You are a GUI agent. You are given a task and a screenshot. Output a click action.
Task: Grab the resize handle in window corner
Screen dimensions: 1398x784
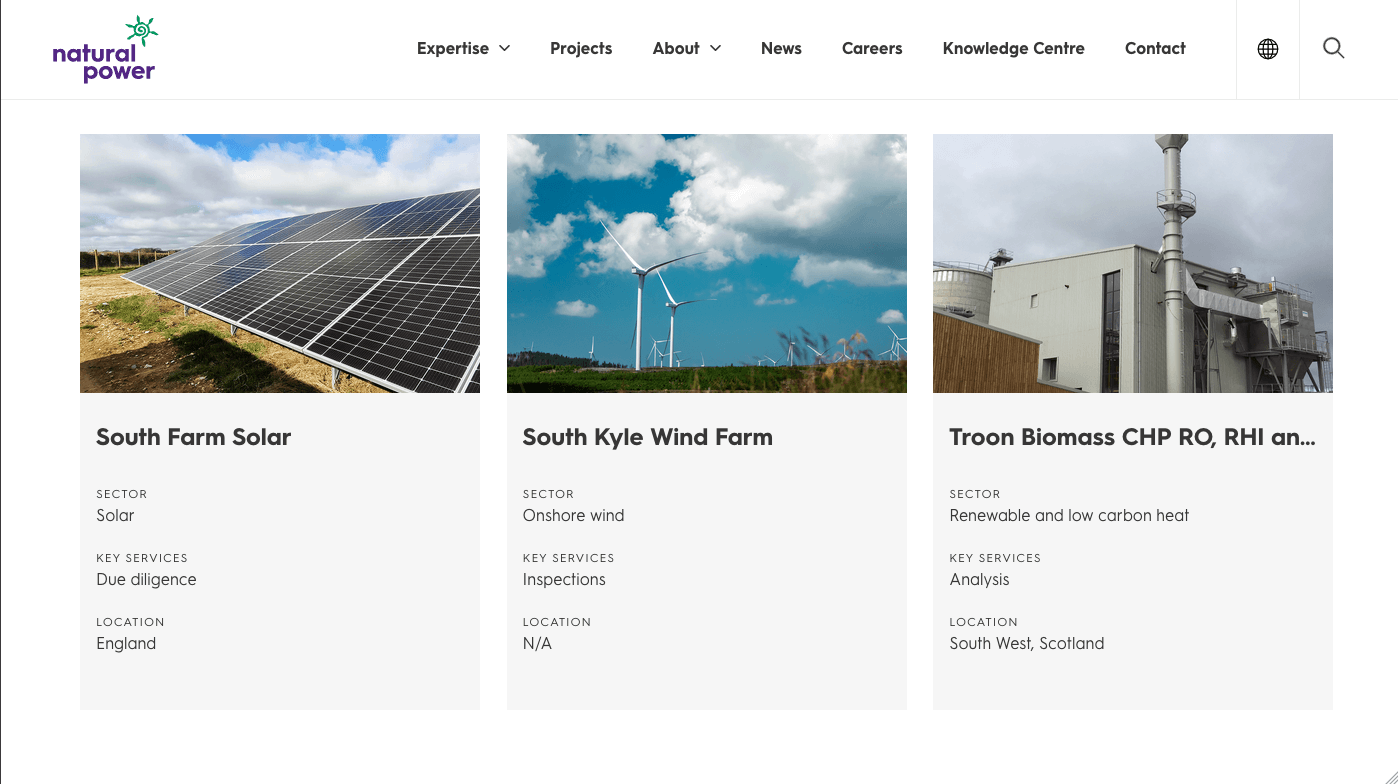(1388, 774)
